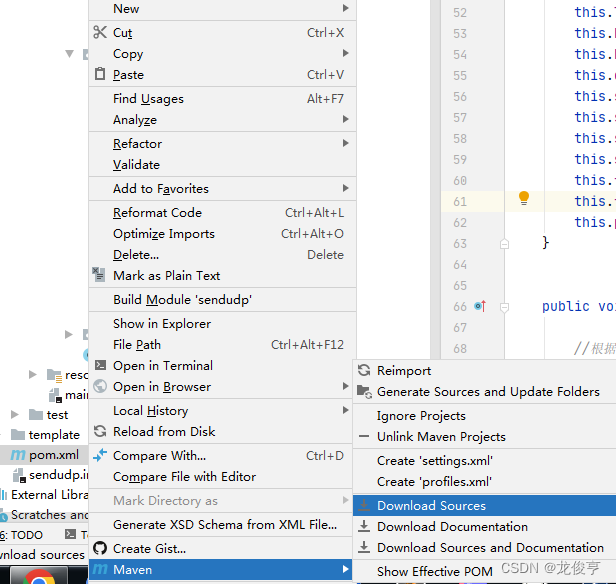Collapse the method fold at line 66

tap(504, 307)
